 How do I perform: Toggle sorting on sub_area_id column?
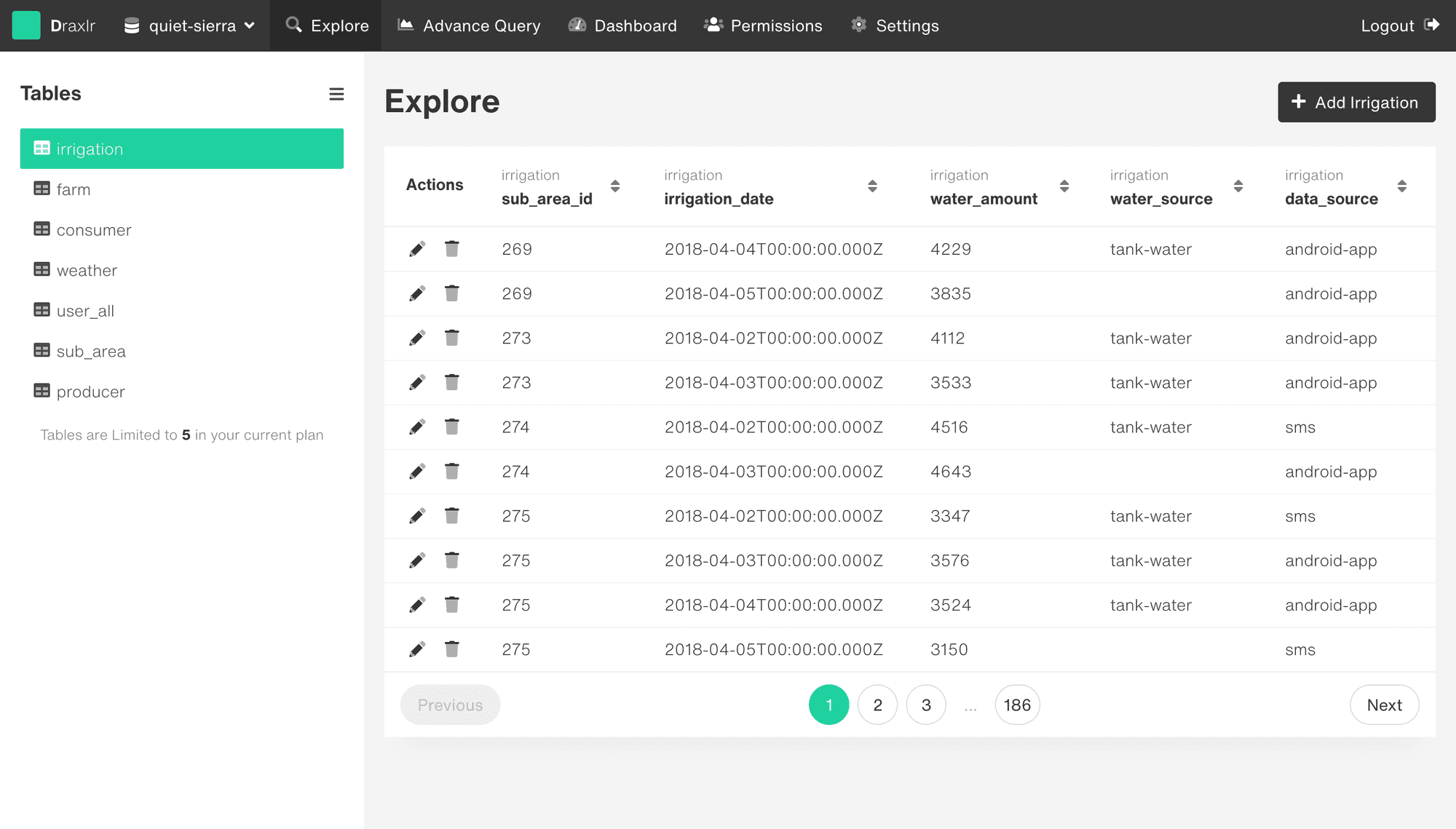point(615,186)
